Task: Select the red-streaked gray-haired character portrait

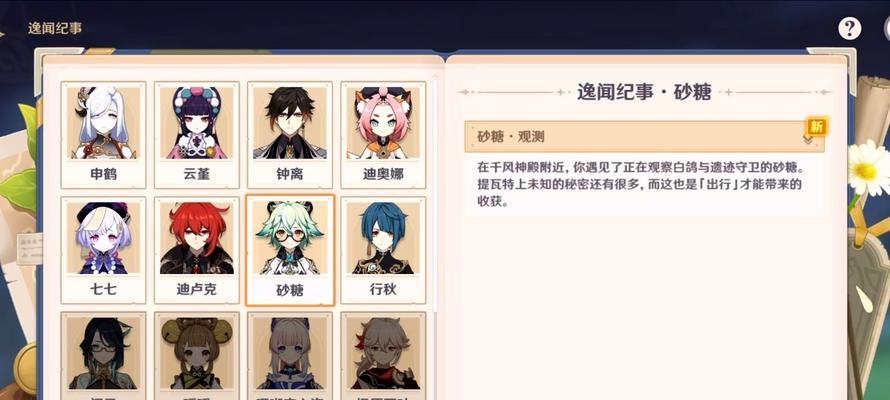Action: click(383, 356)
